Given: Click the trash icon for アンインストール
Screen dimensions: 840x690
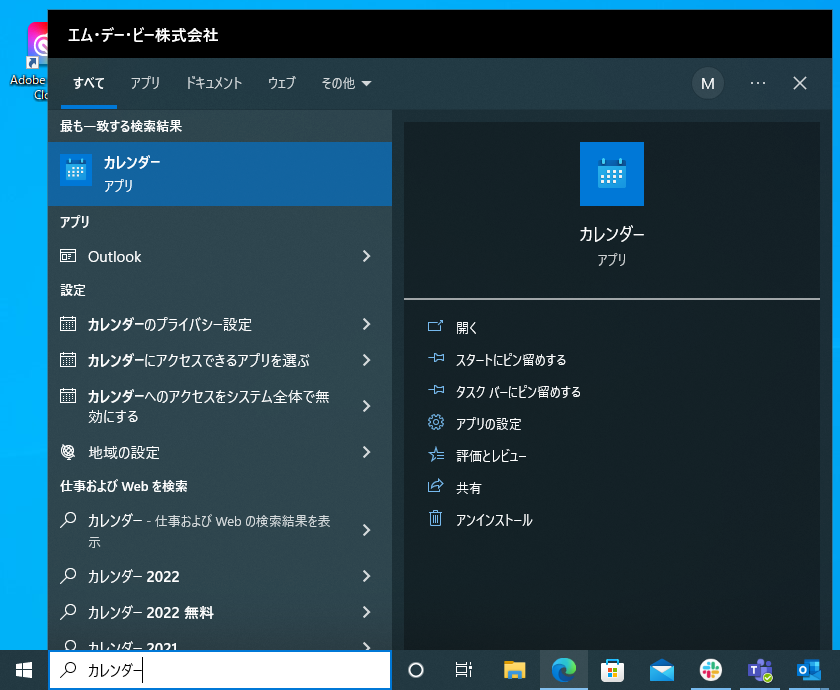Looking at the screenshot, I should (436, 519).
